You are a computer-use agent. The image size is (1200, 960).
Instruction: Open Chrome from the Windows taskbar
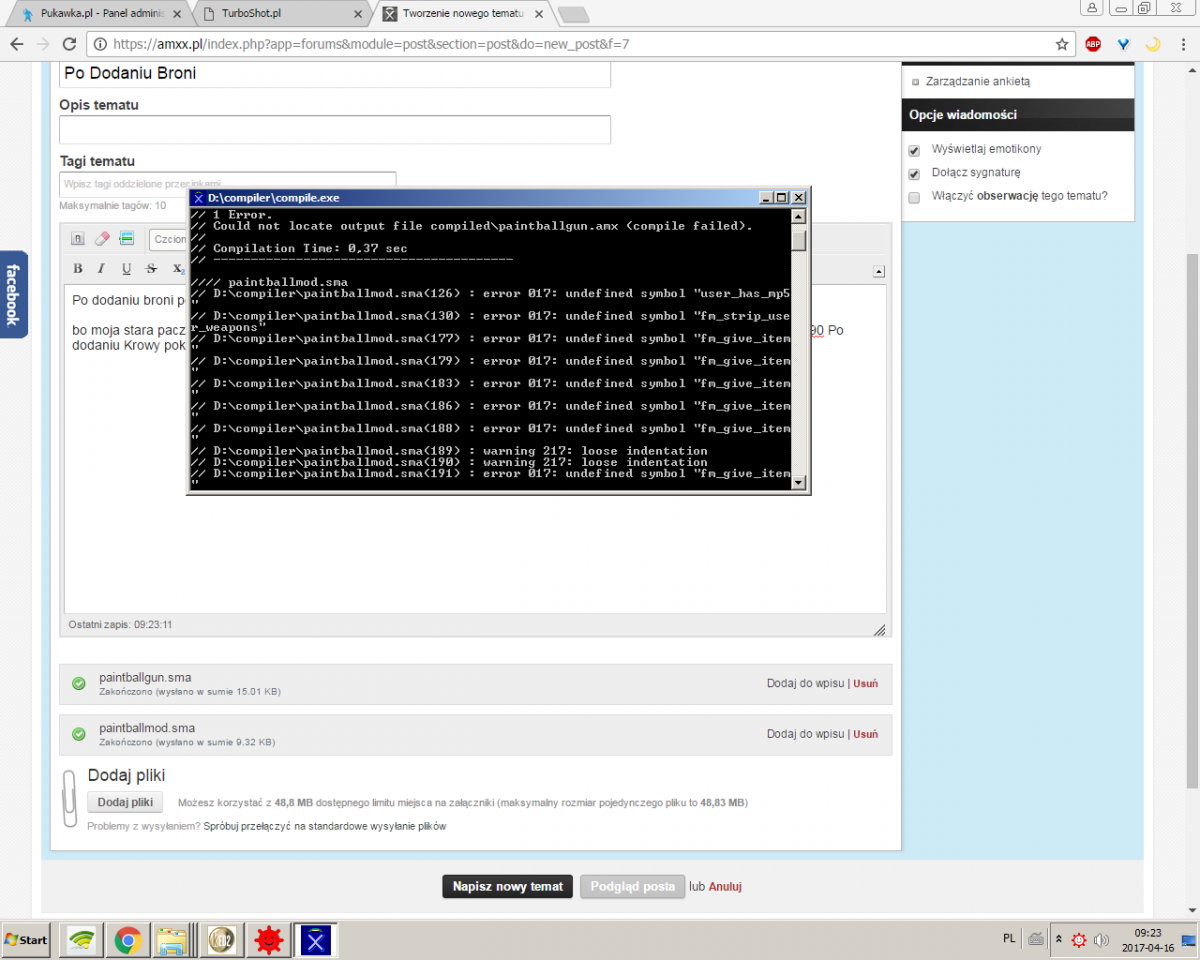(x=127, y=940)
